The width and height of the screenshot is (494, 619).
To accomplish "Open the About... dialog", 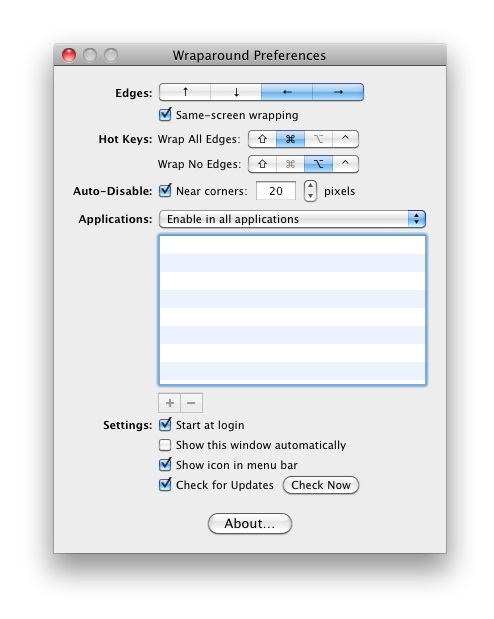I will [x=250, y=523].
